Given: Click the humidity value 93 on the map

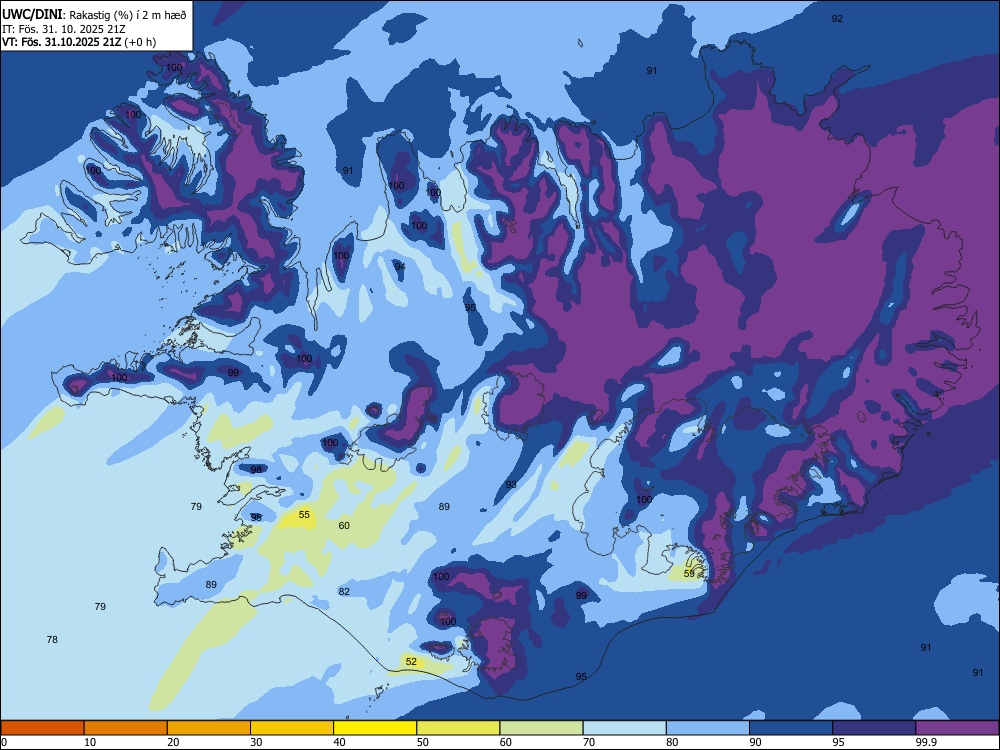Looking at the screenshot, I should 511,485.
